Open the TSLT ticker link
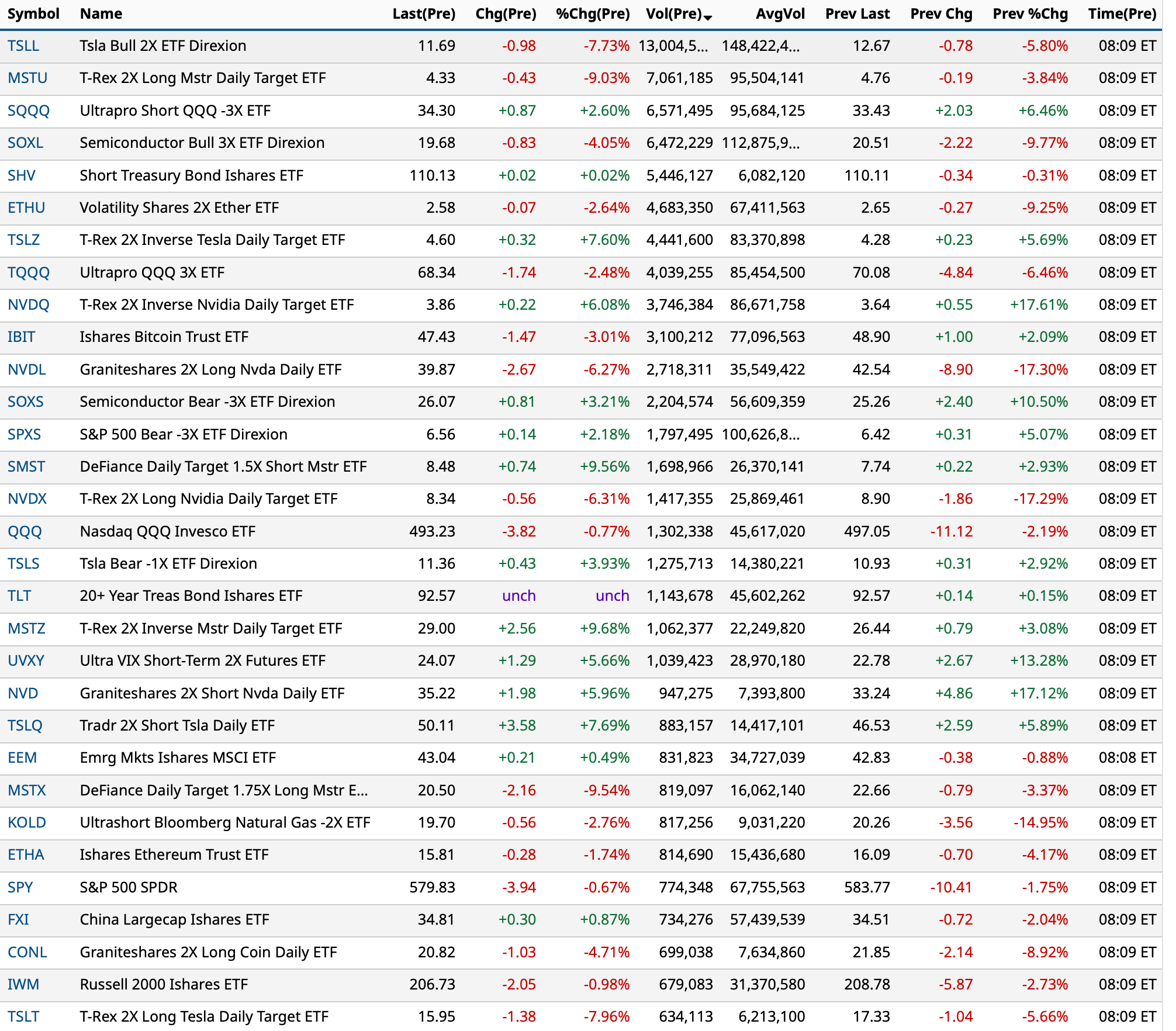1176x1031 pixels. pyautogui.click(x=23, y=1016)
